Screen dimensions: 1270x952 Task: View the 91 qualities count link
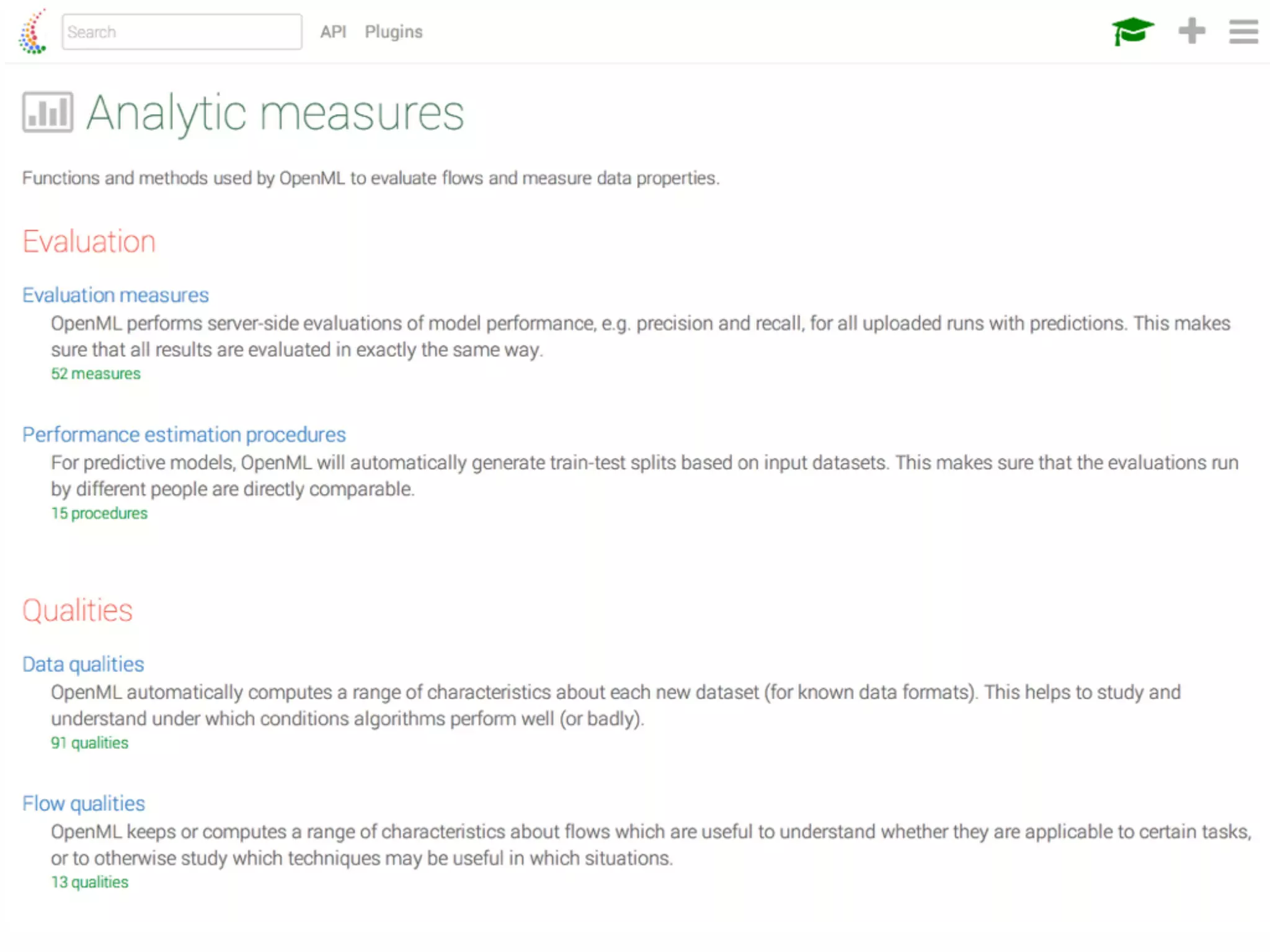tap(89, 743)
